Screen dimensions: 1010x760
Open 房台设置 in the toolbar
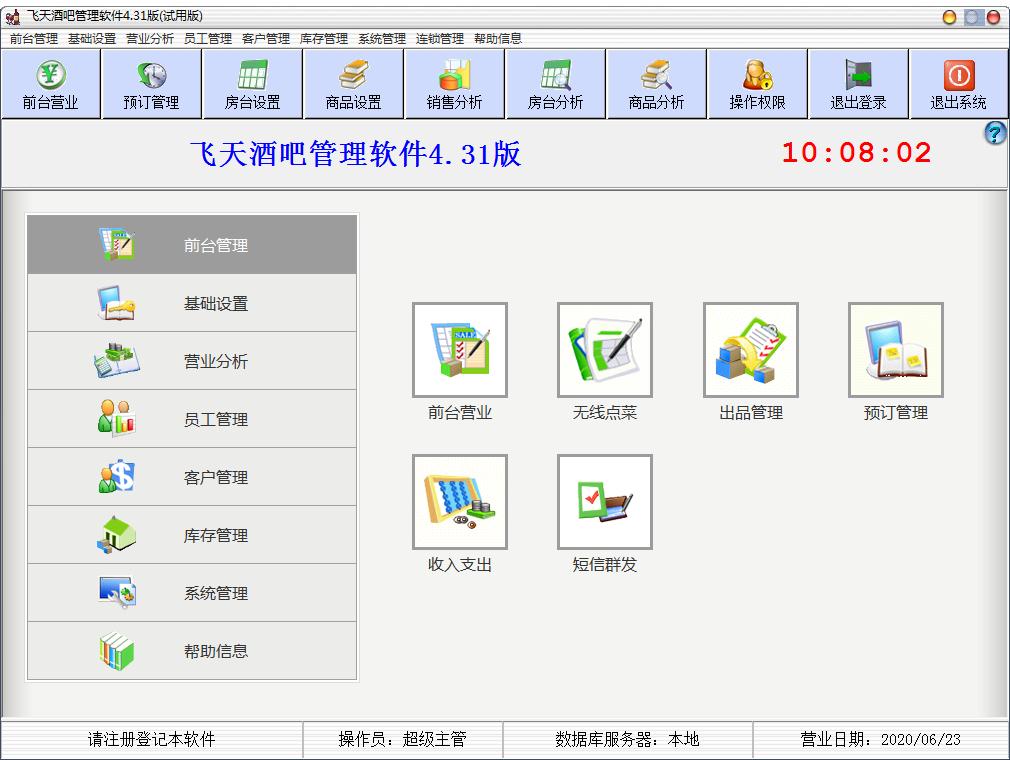click(x=252, y=84)
